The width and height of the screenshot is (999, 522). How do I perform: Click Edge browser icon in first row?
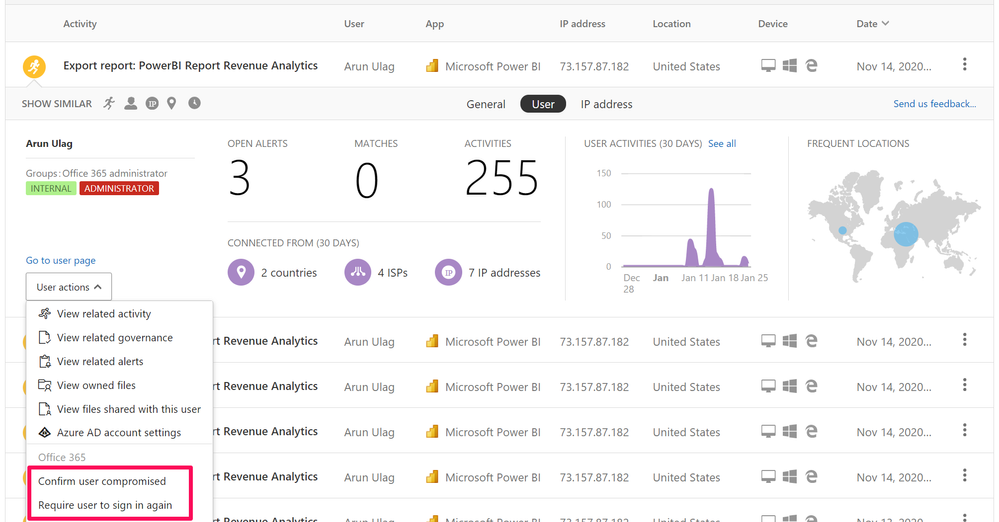pyautogui.click(x=811, y=66)
